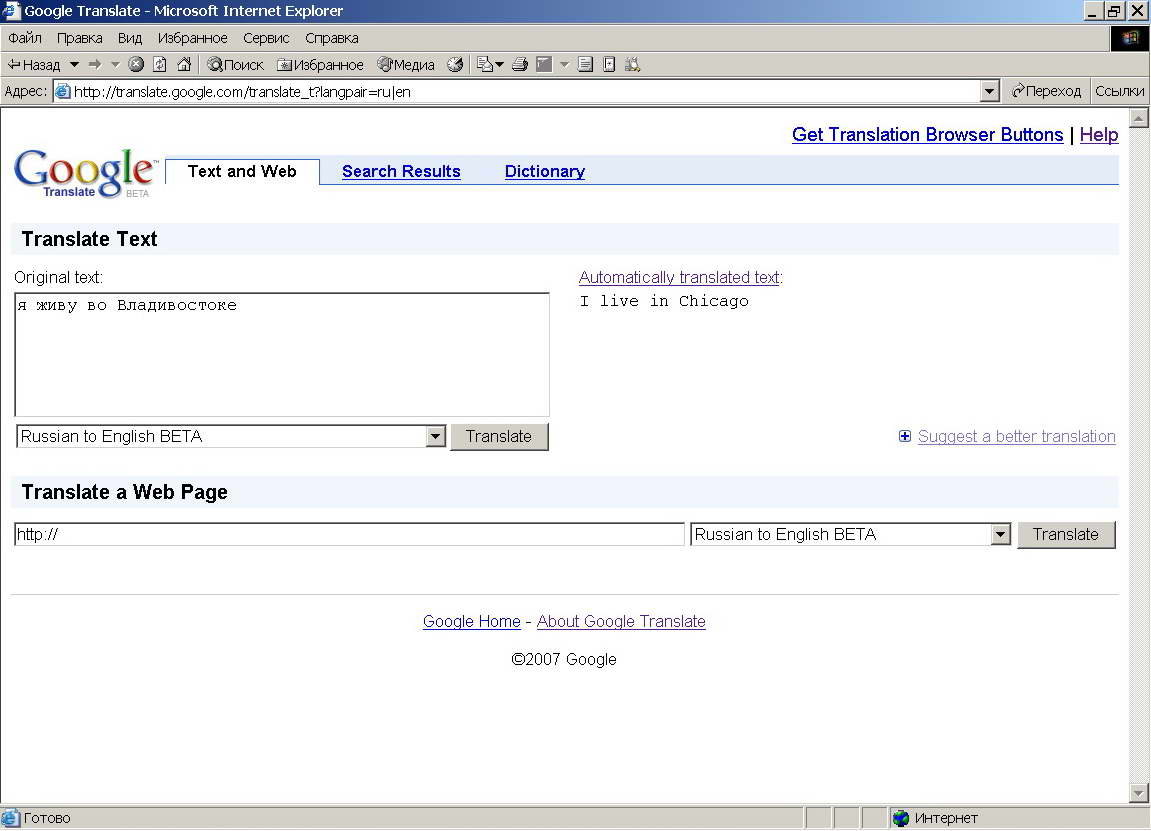The image size is (1151, 831).
Task: Open Get Translation Browser Buttons link
Action: (927, 135)
